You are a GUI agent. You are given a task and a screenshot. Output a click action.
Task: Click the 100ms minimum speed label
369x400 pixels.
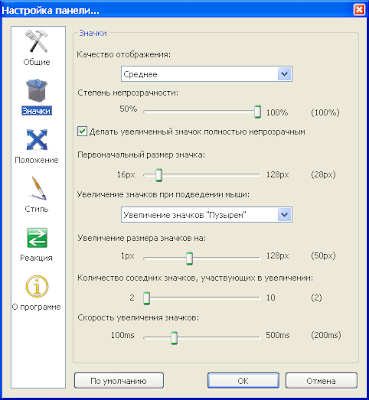coord(122,335)
